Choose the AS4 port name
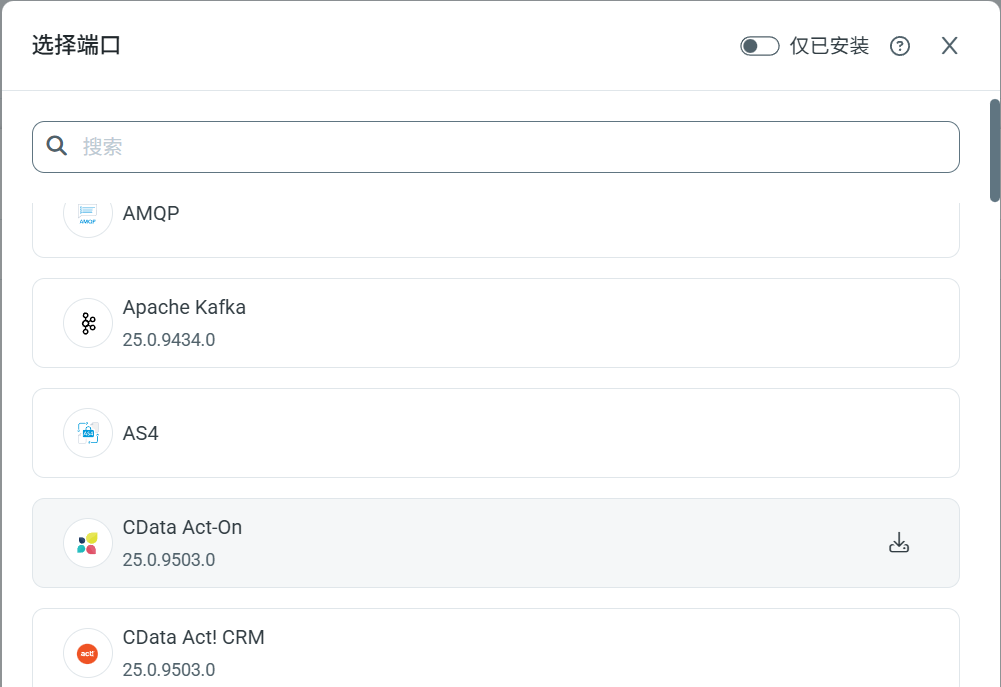The width and height of the screenshot is (1001, 687). pyautogui.click(x=141, y=433)
